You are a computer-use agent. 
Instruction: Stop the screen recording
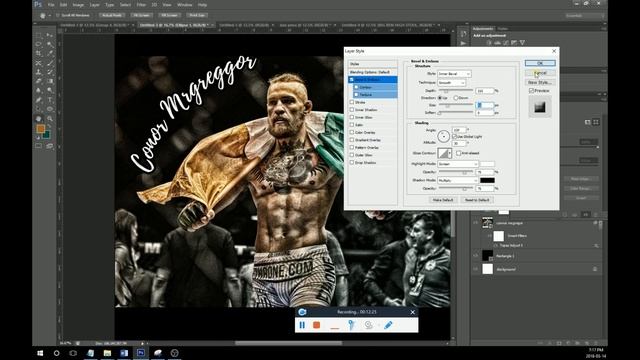(316, 325)
